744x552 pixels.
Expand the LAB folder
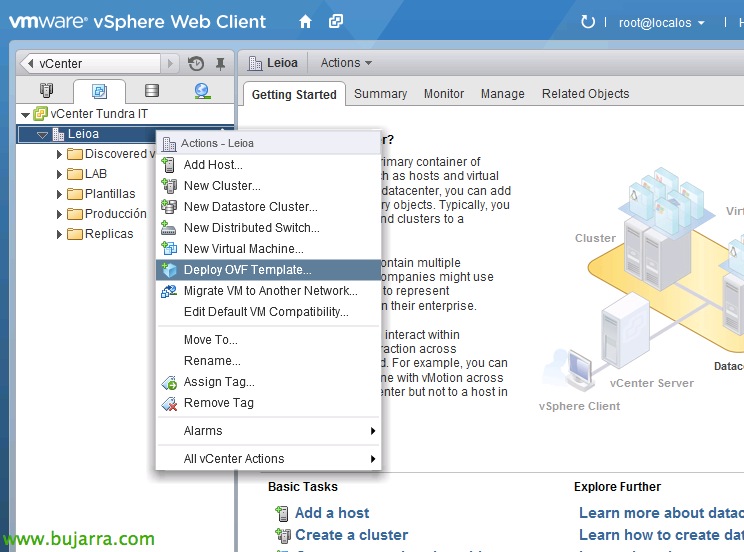pyautogui.click(x=59, y=174)
